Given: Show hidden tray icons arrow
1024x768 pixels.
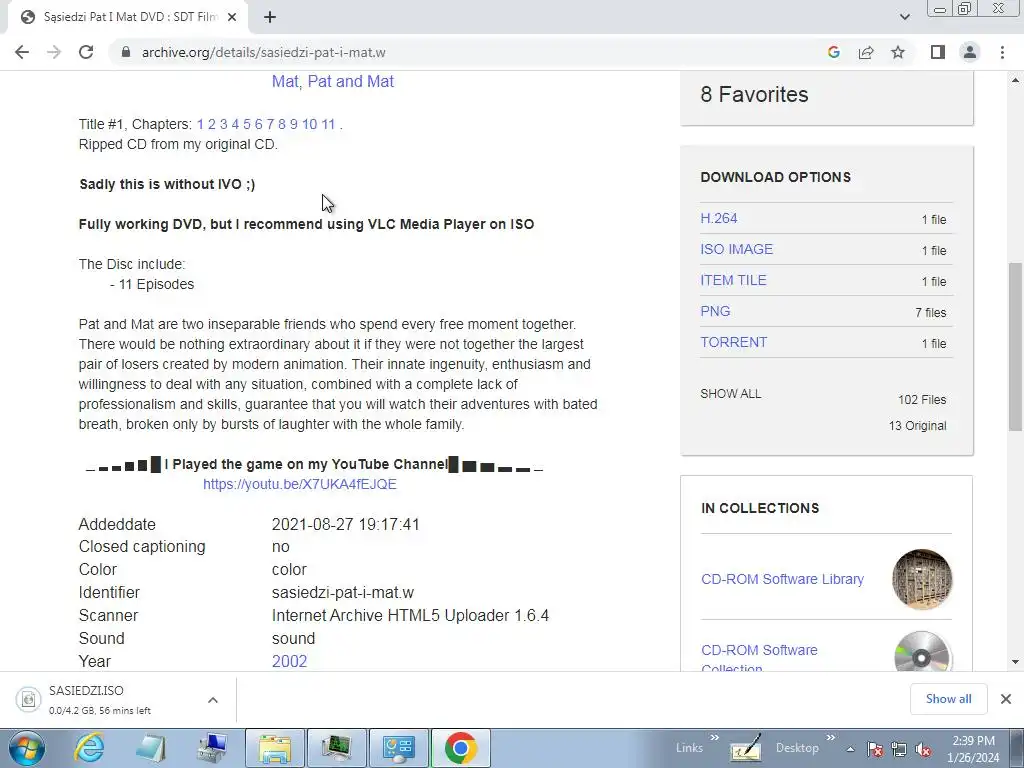Looking at the screenshot, I should 851,750.
